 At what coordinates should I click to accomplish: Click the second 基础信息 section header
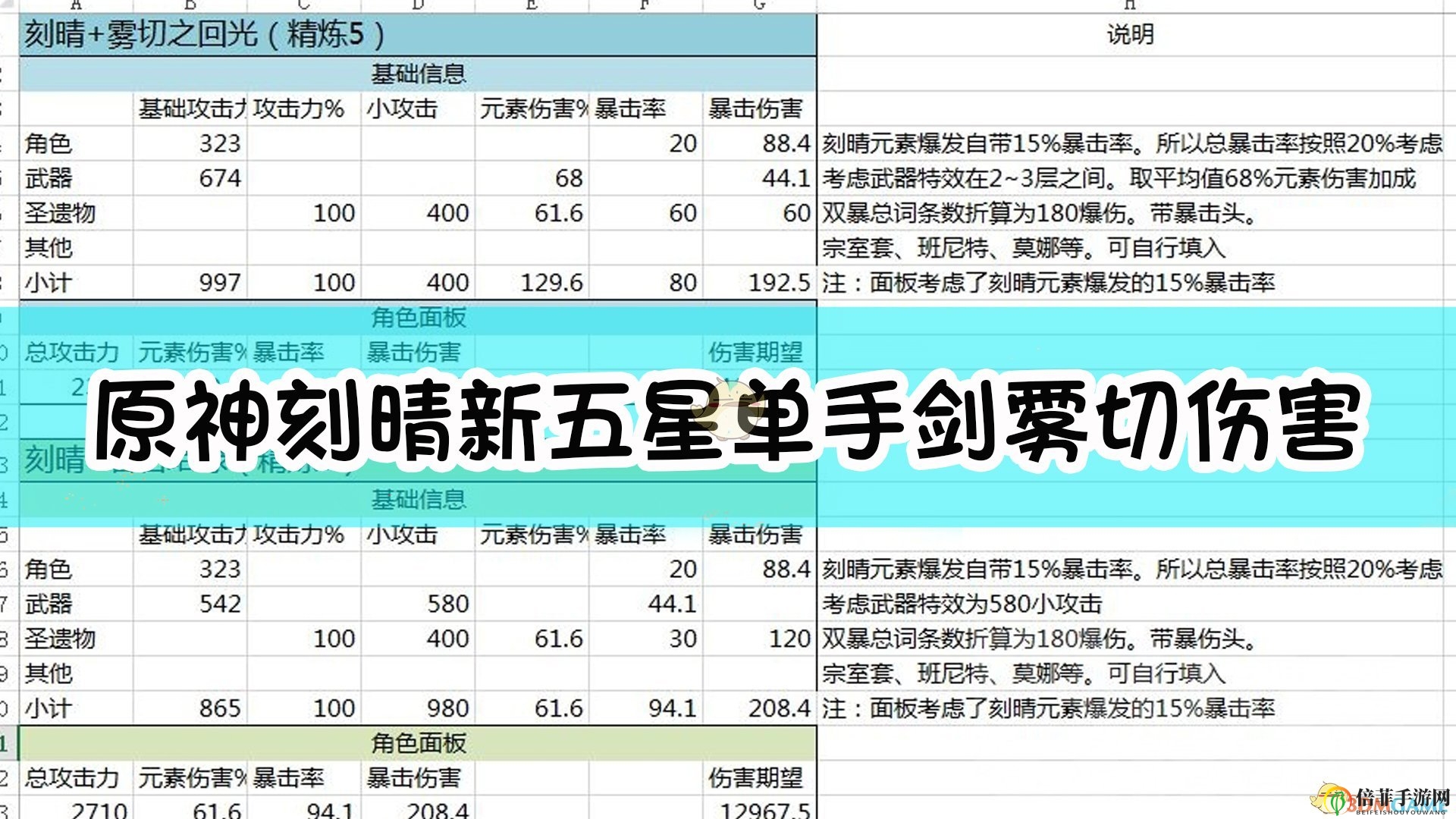[x=418, y=500]
